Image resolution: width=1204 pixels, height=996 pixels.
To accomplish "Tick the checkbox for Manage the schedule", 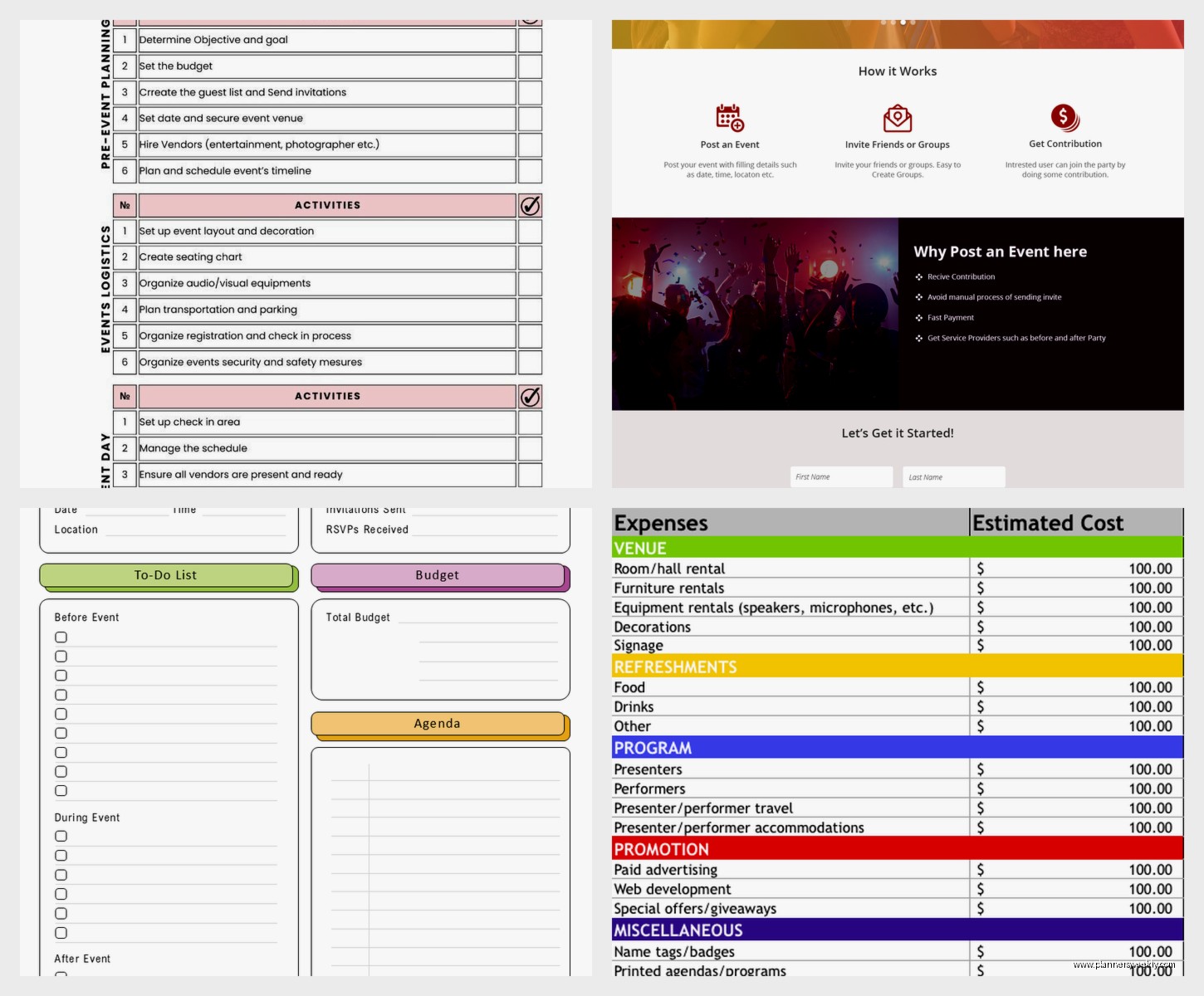I will click(x=531, y=448).
